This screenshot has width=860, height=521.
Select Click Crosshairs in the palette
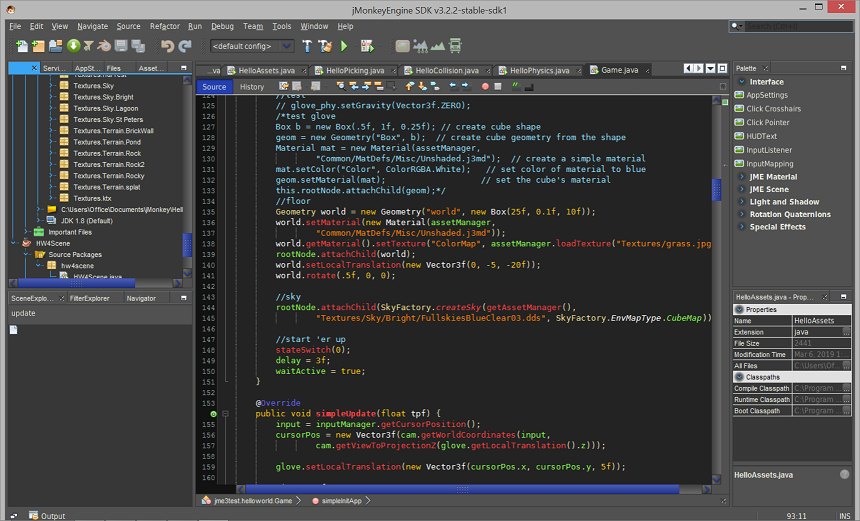(x=773, y=109)
